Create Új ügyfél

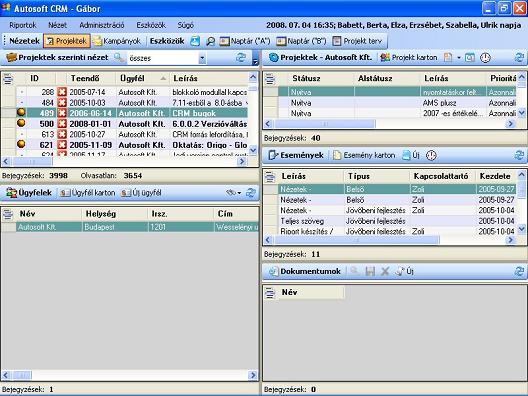coord(141,193)
